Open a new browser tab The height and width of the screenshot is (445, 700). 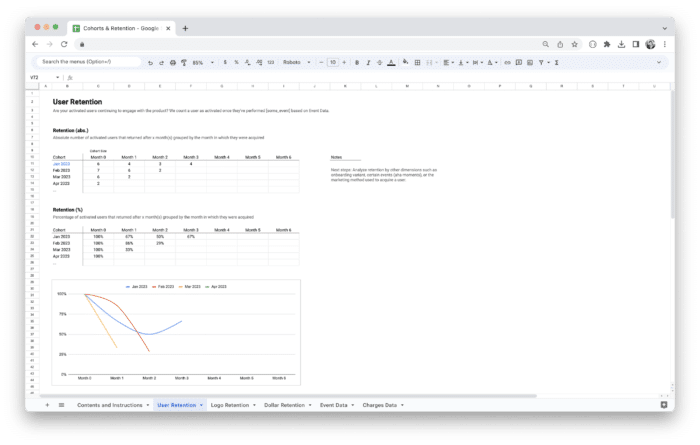(185, 28)
